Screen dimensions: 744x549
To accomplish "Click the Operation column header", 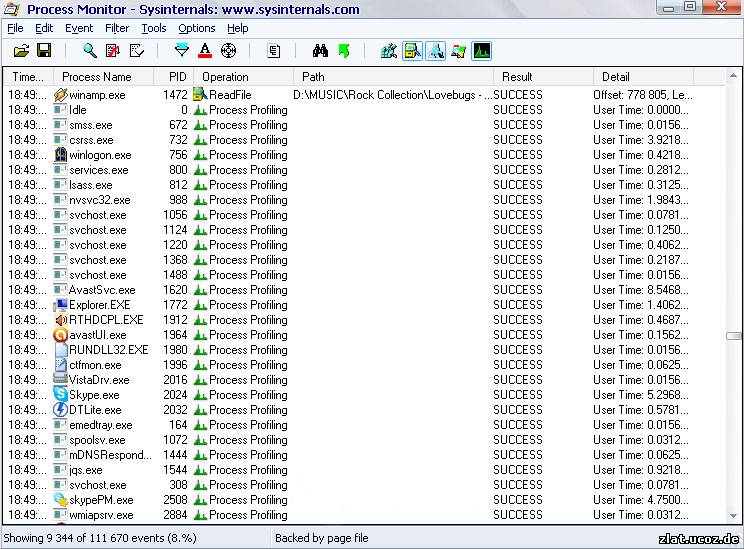I will point(243,77).
